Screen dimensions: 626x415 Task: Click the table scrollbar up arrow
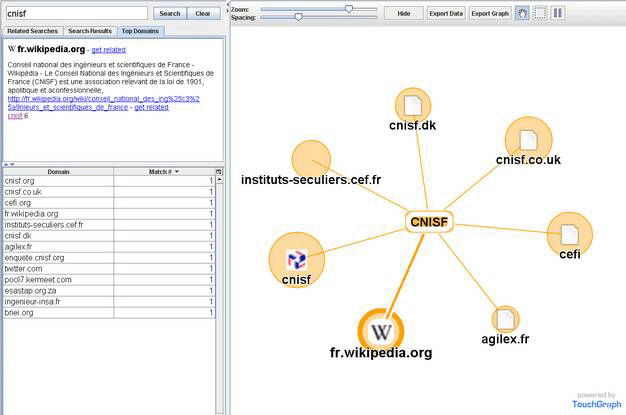click(219, 180)
